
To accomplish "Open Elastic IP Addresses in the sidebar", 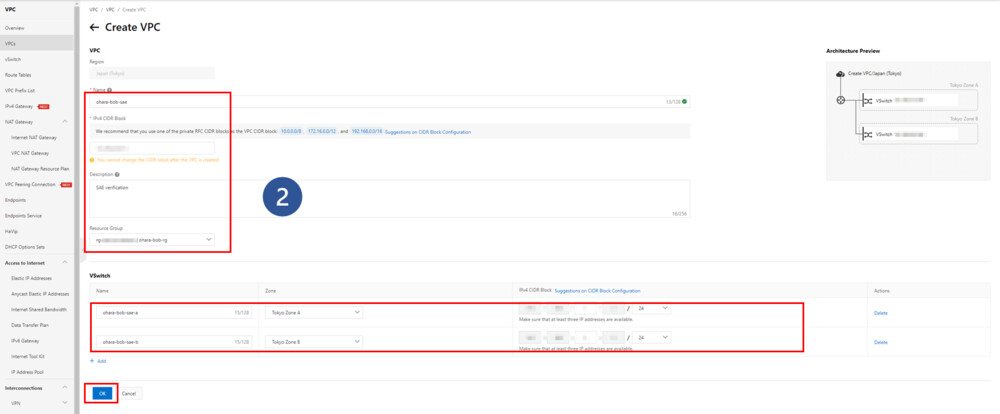I will 31,278.
